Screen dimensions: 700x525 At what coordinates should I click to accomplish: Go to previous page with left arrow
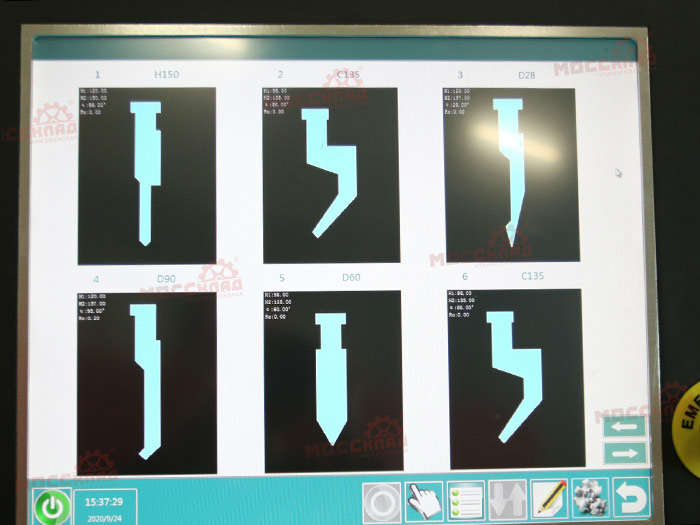tap(624, 427)
